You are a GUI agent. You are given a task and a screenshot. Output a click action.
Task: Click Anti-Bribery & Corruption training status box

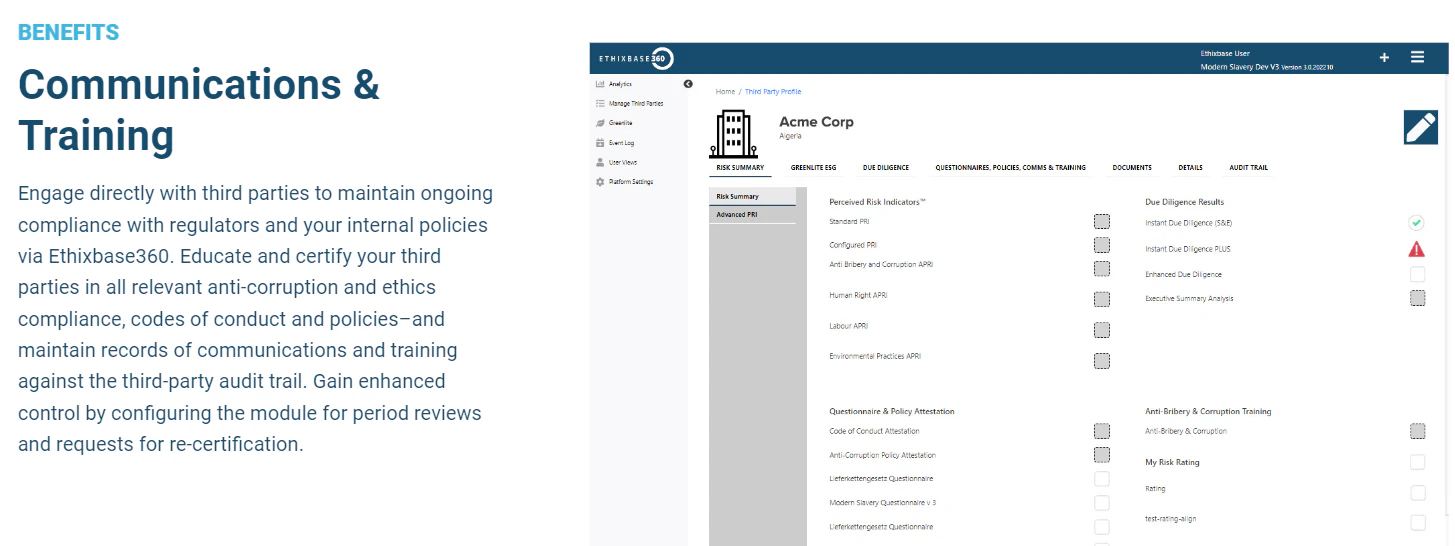pos(1417,431)
